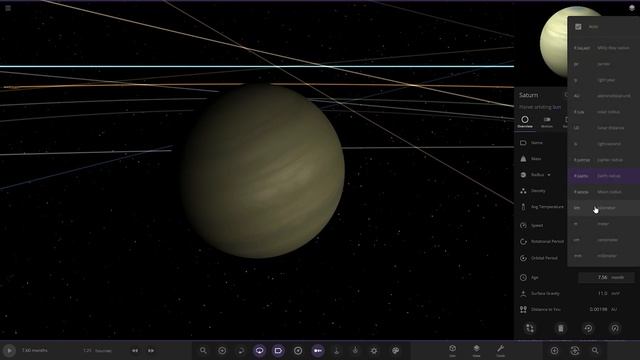The width and height of the screenshot is (640, 360).
Task: Click the Orbital Period icon
Action: point(523,258)
